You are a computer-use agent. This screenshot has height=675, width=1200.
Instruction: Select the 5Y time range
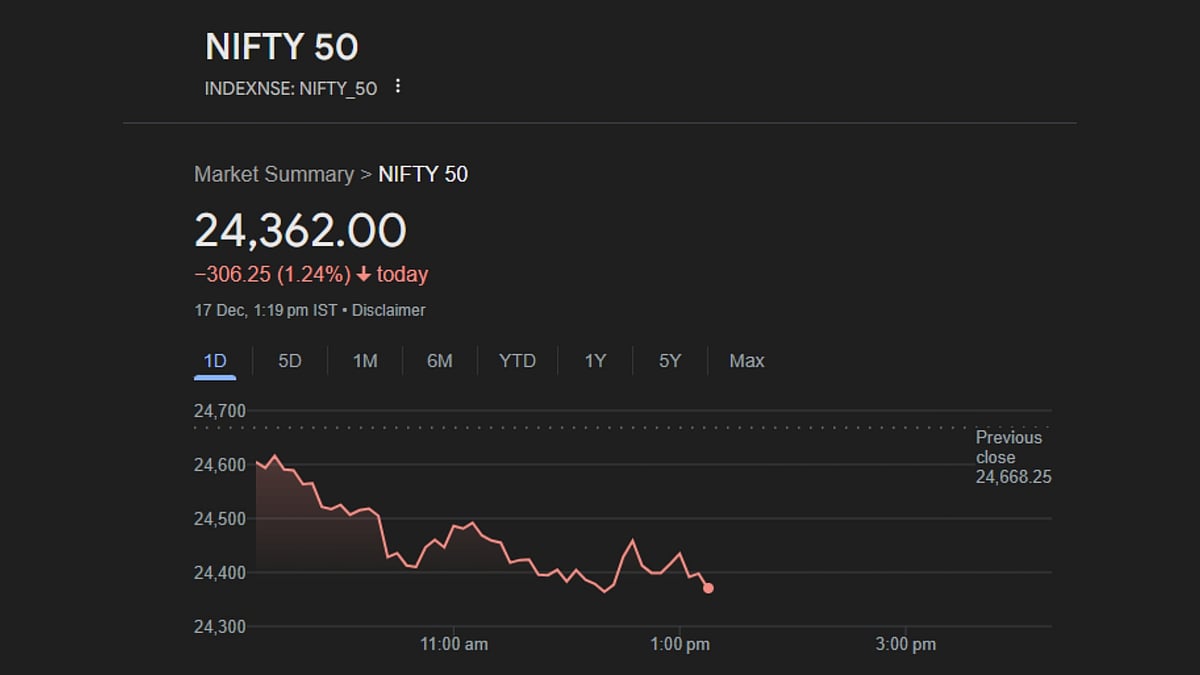670,361
